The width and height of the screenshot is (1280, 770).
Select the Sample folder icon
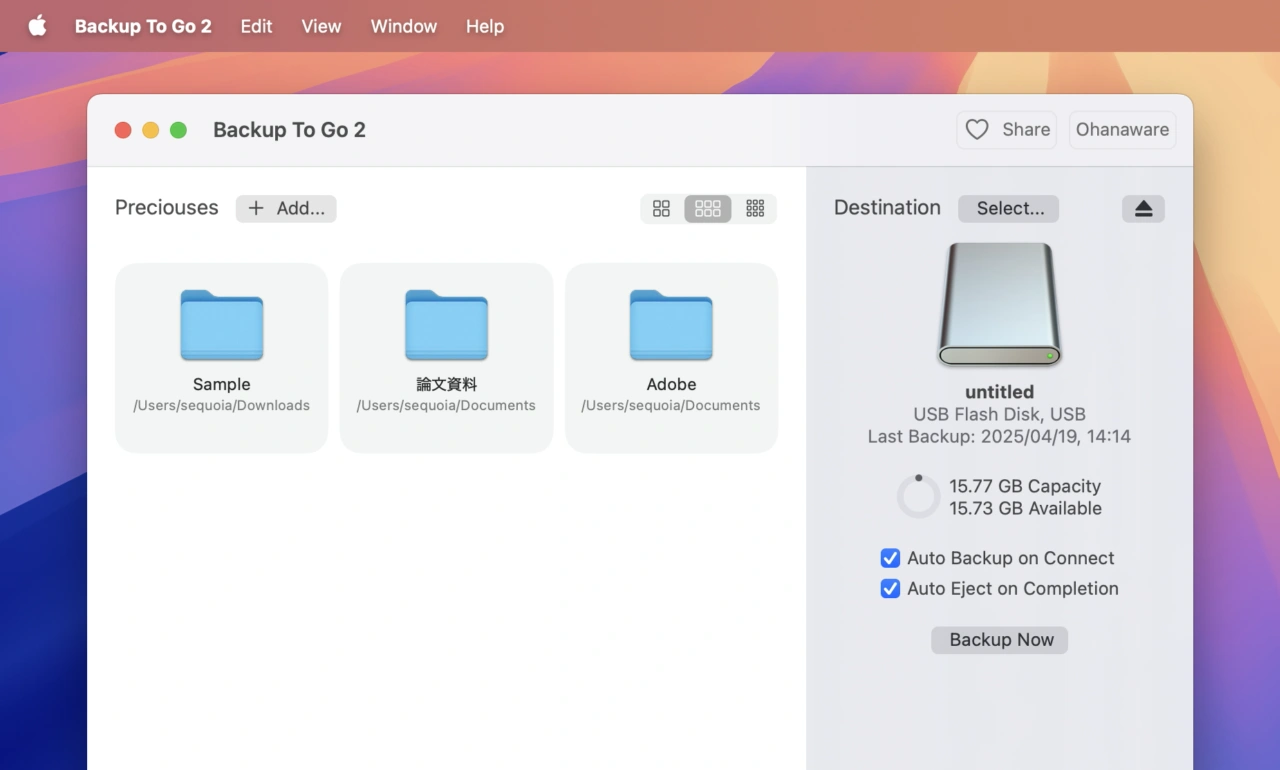pos(221,325)
